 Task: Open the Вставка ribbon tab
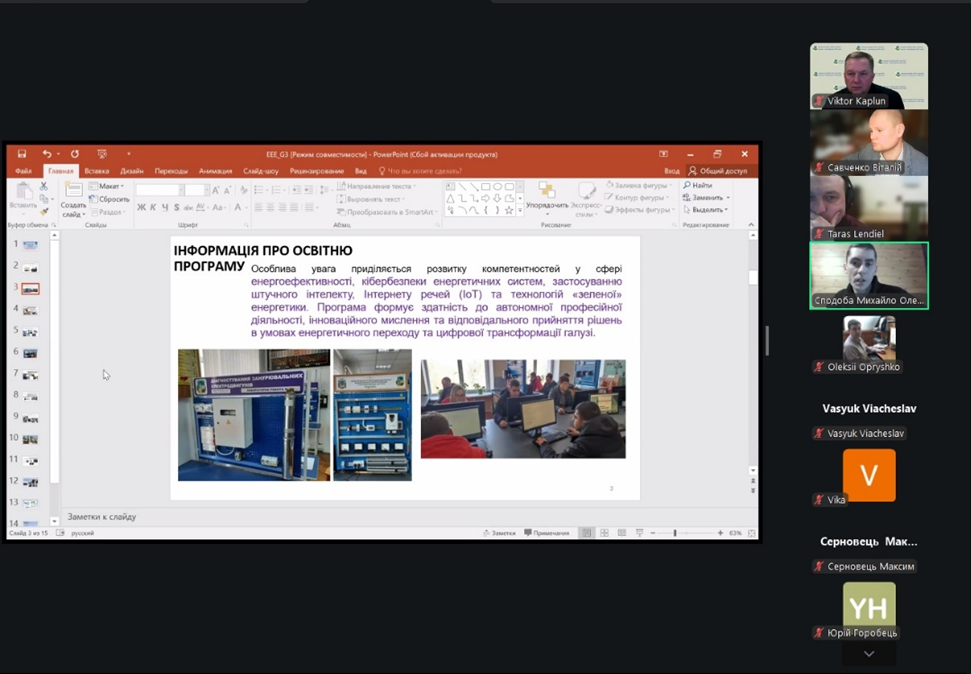97,171
